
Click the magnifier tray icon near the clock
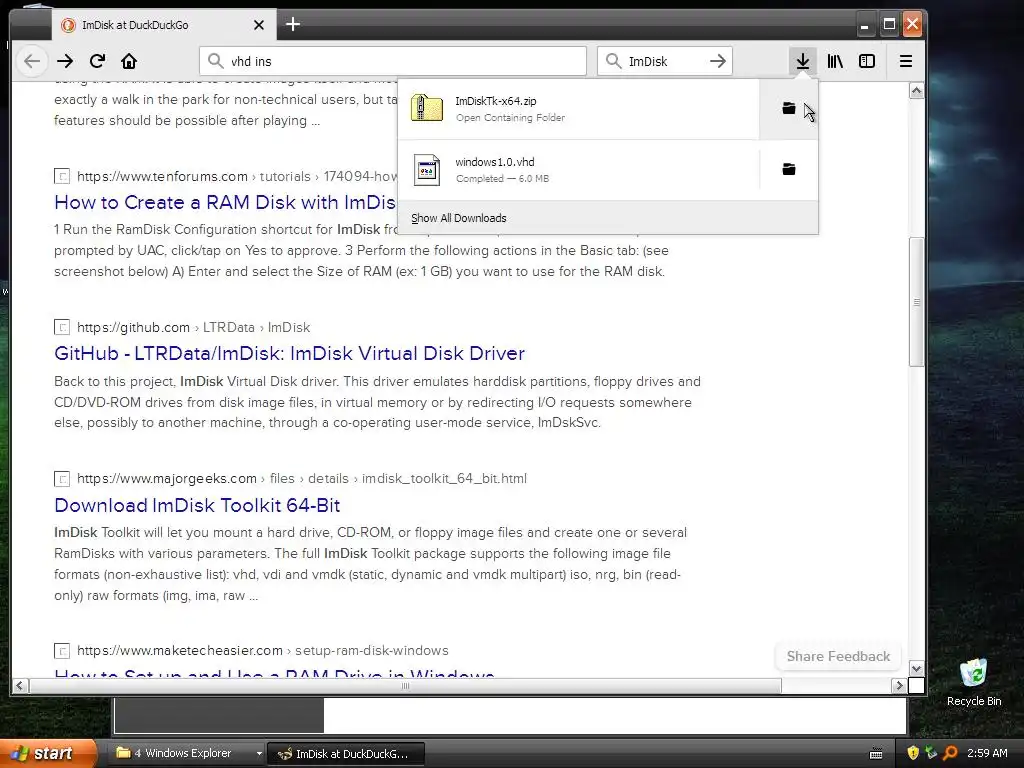(950, 753)
